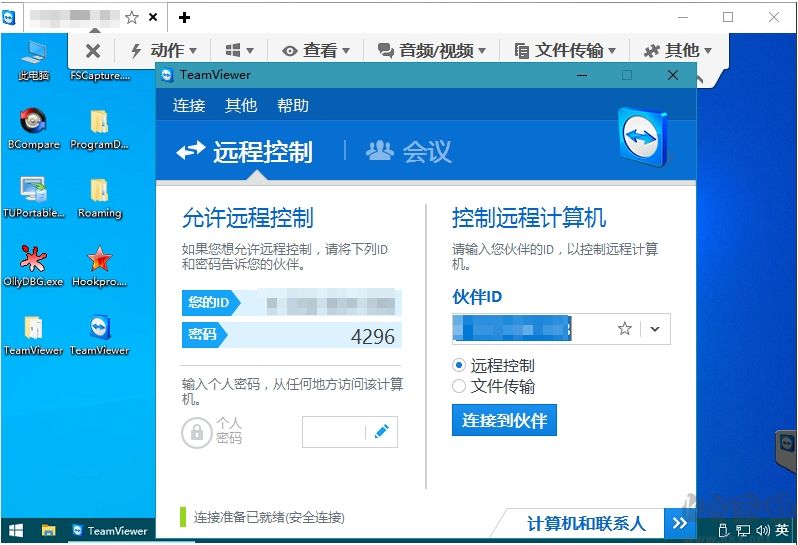Click the 连接到伙伴 button
The height and width of the screenshot is (545, 798).
click(504, 420)
